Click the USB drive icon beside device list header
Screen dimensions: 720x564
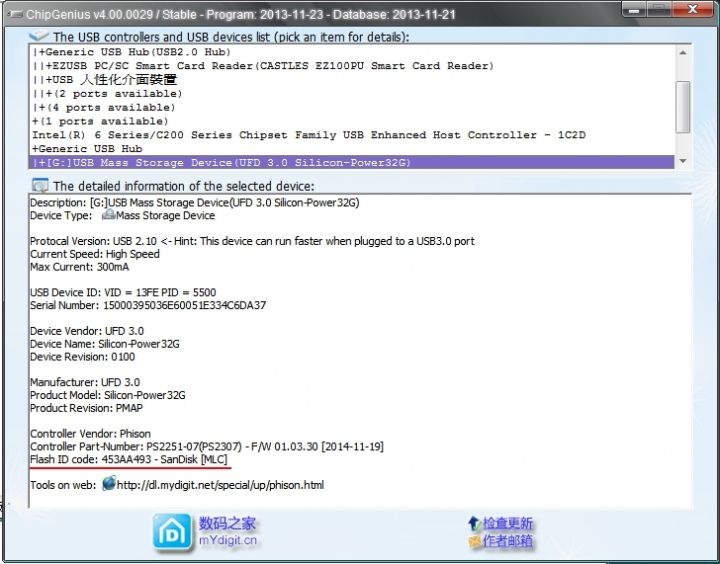click(x=39, y=35)
